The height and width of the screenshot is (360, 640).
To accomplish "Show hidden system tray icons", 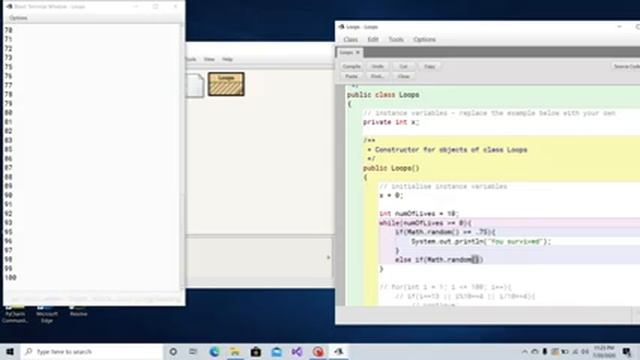I will click(x=524, y=351).
